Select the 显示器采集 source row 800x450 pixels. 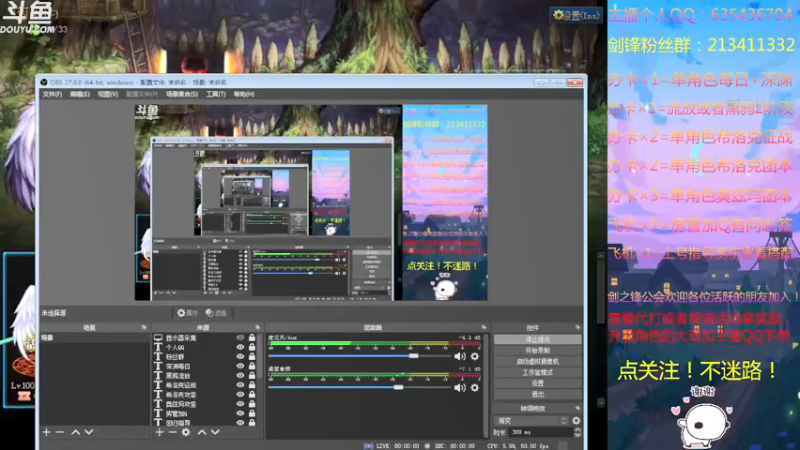204,338
